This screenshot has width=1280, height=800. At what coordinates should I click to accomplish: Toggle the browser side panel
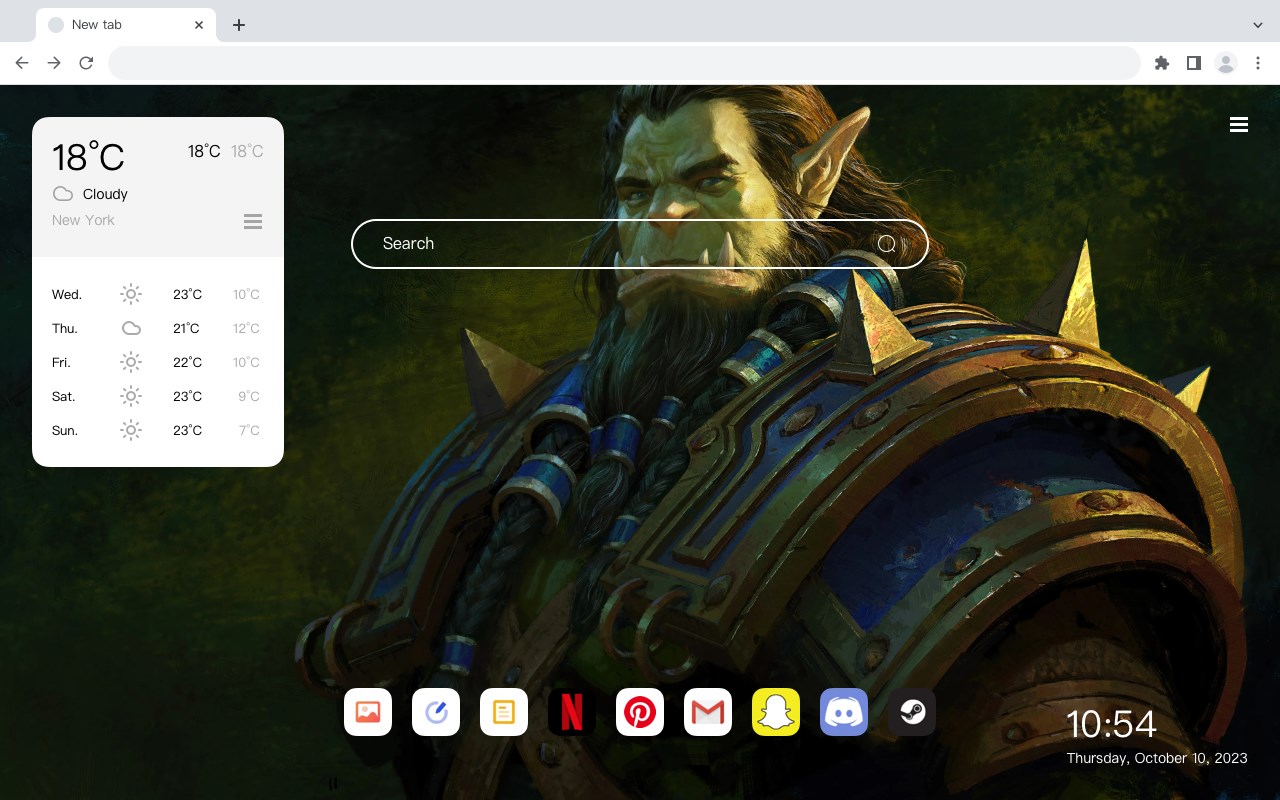(x=1193, y=63)
